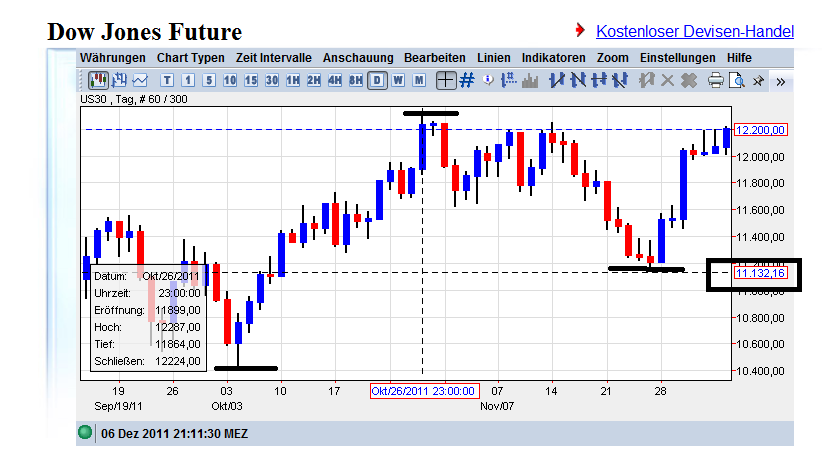Open the Linien menu

494,57
